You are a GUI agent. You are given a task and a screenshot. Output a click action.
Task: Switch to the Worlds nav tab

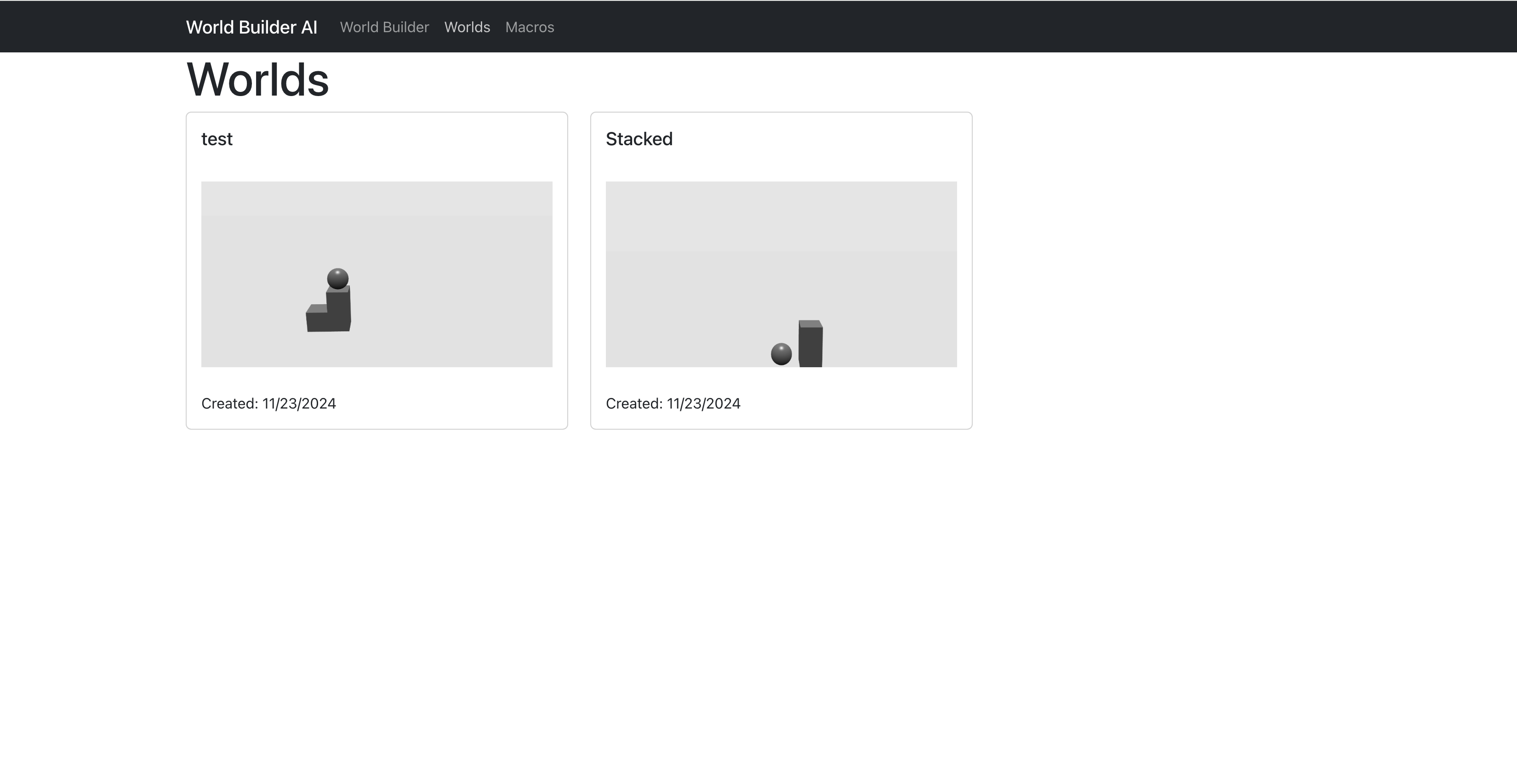[467, 27]
